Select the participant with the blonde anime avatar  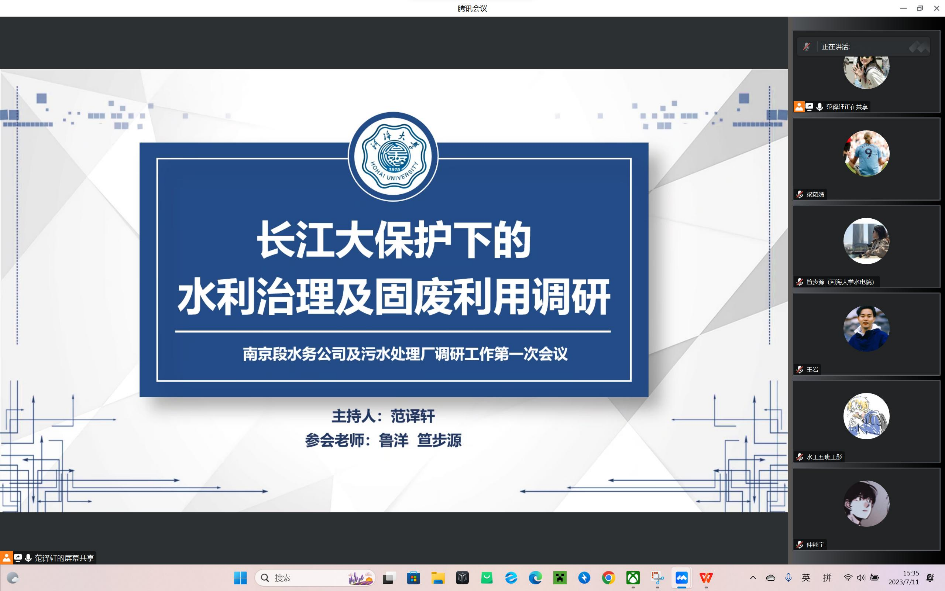[866, 416]
